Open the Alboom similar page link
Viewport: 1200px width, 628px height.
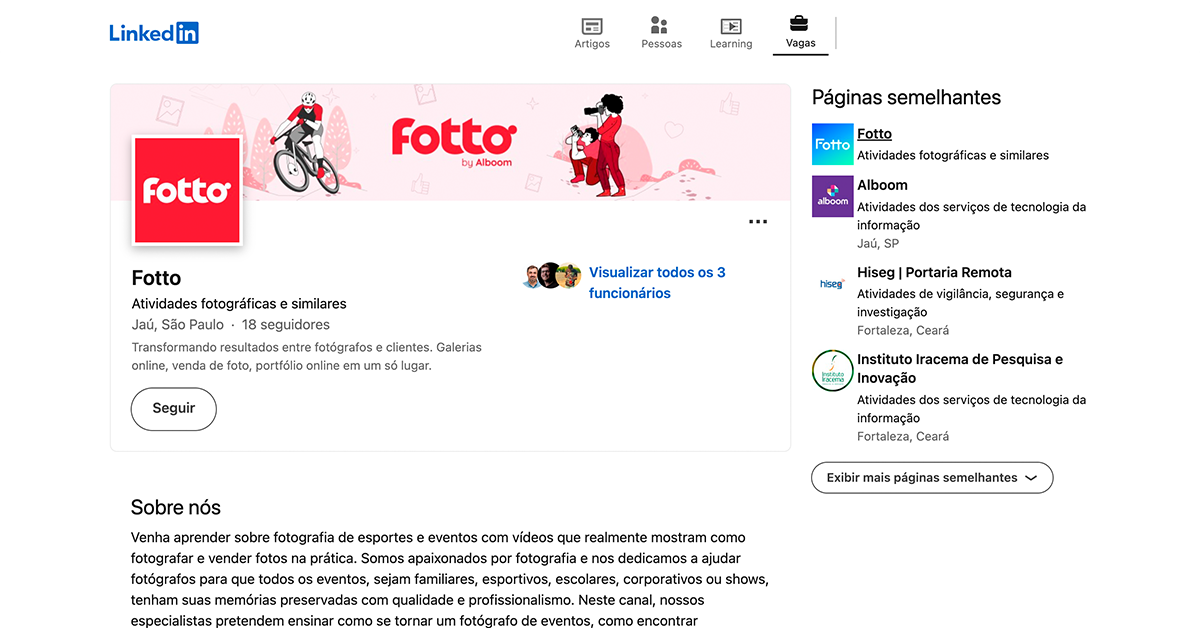coord(882,185)
